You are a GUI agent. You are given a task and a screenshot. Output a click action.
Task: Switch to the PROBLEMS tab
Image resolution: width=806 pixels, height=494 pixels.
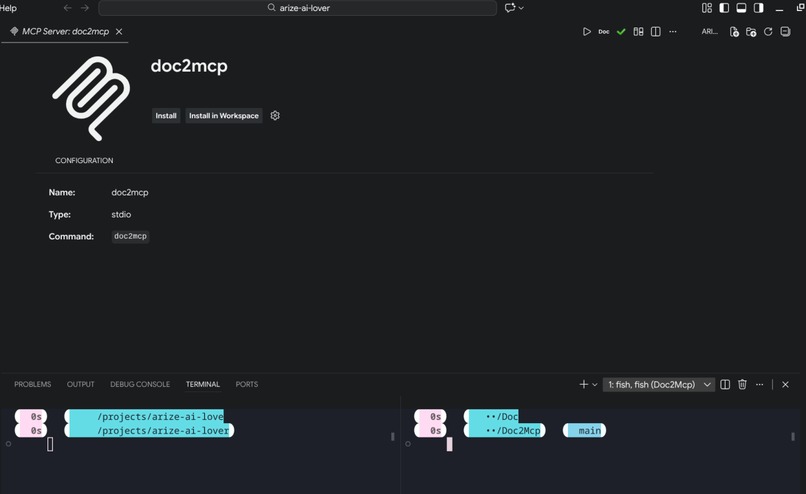pyautogui.click(x=32, y=384)
